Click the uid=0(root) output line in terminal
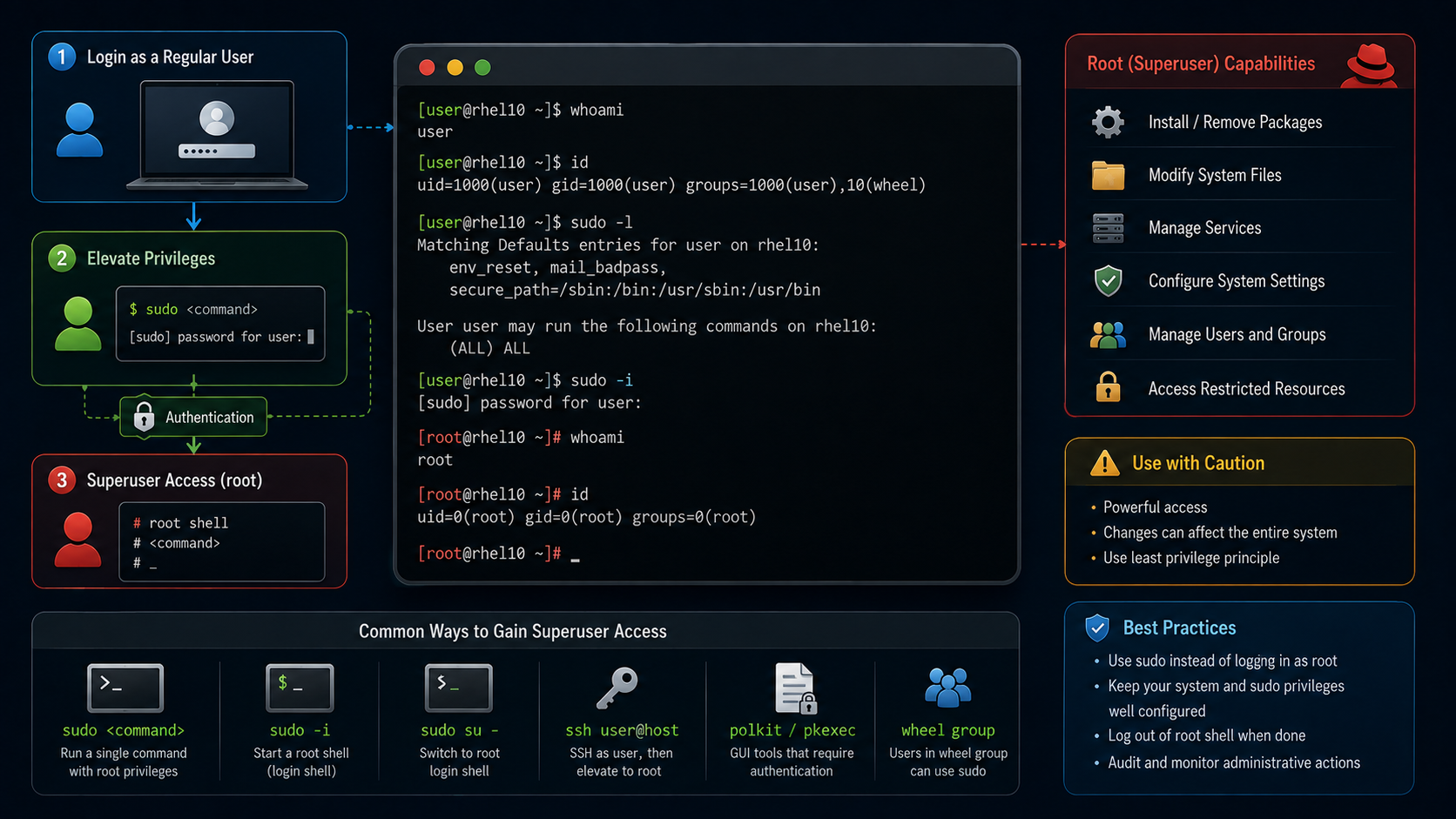 tap(586, 517)
